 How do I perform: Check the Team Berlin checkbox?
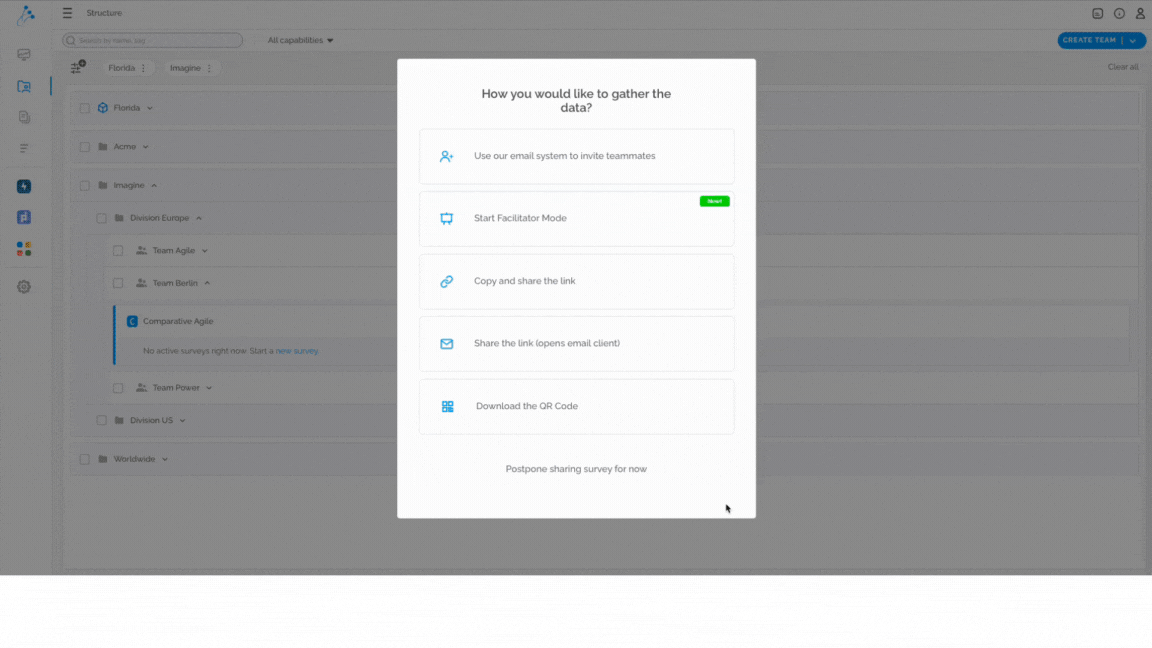tap(118, 283)
